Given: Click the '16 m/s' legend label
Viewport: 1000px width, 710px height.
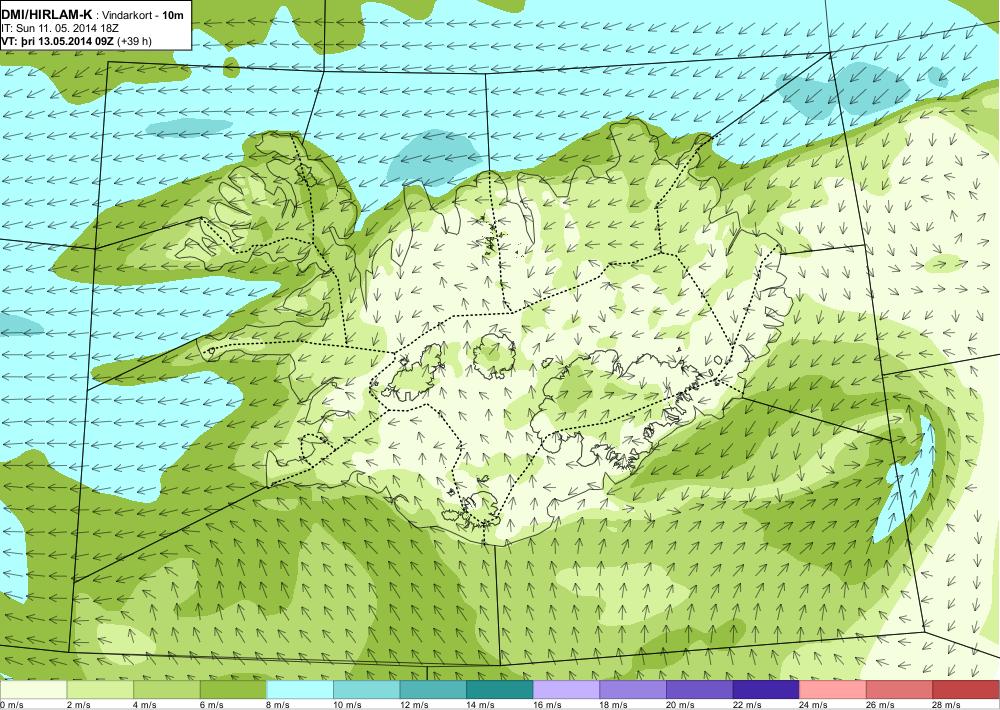Looking at the screenshot, I should coord(547,705).
